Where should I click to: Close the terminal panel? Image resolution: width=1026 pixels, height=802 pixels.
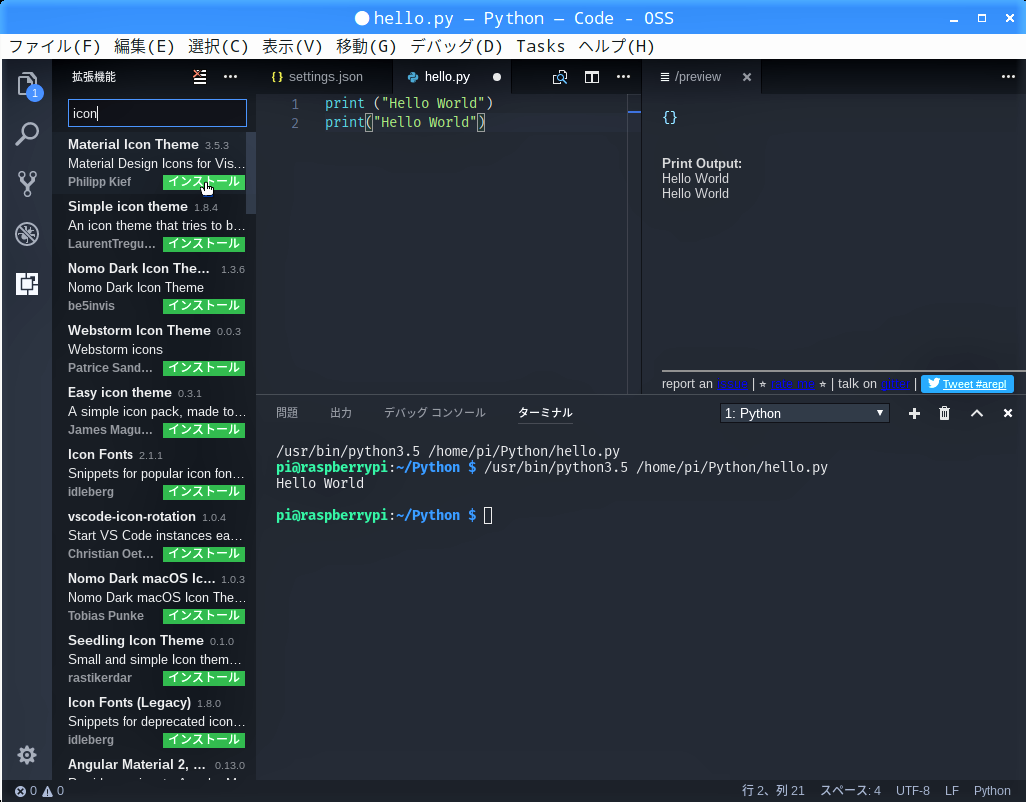click(x=1008, y=413)
